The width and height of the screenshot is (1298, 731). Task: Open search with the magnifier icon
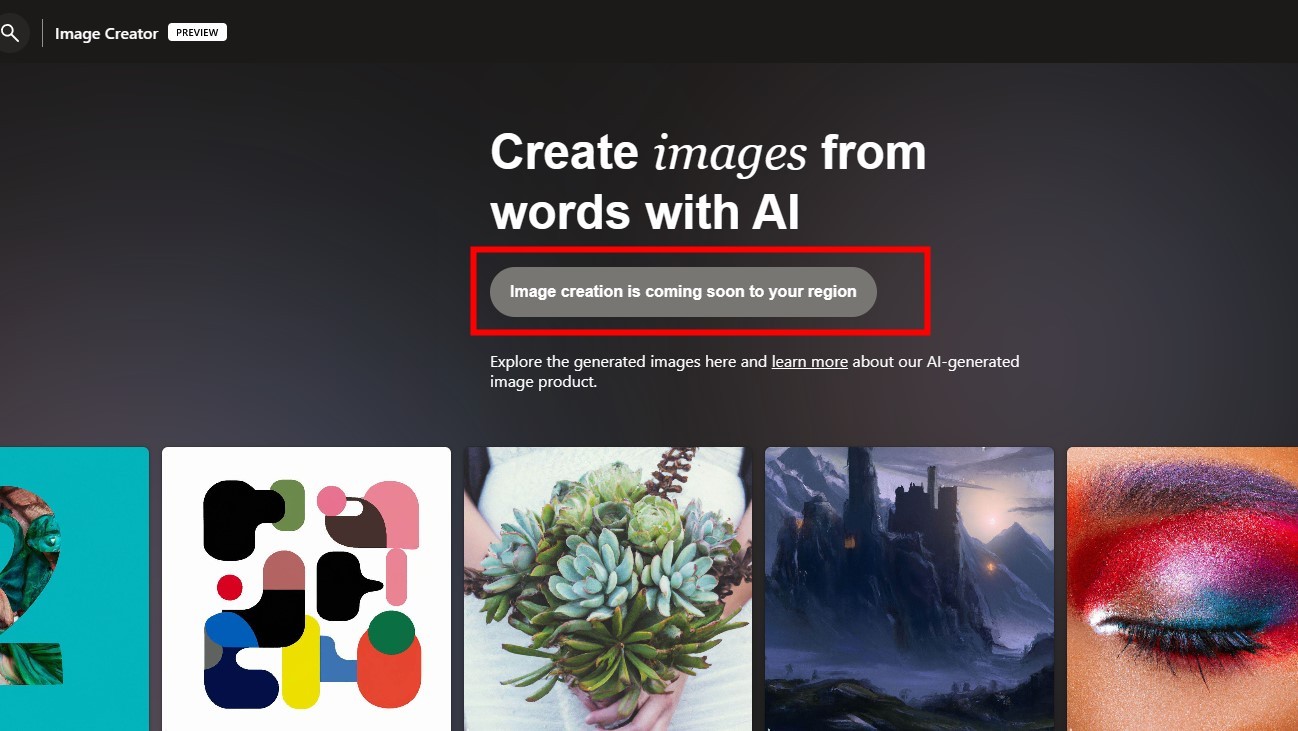[x=9, y=33]
